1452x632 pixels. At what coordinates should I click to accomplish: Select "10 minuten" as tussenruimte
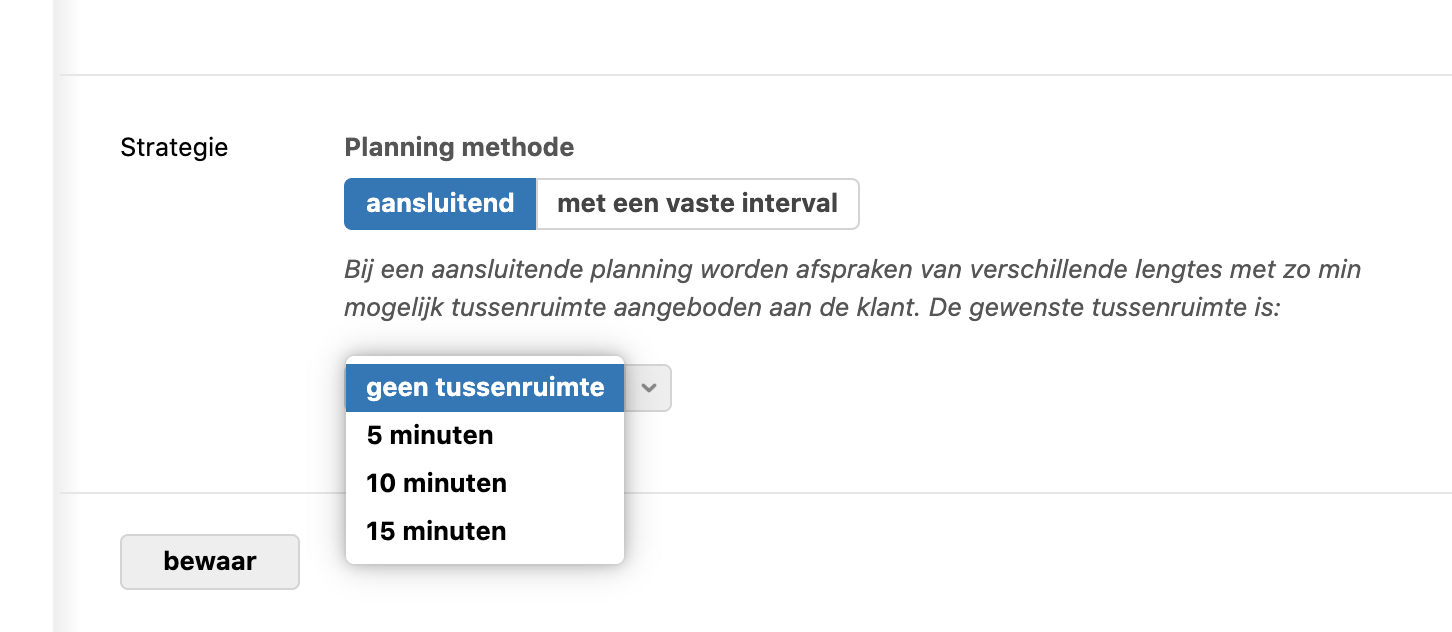point(436,483)
